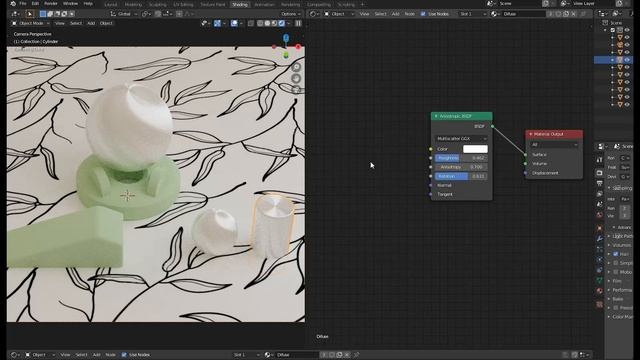This screenshot has width=640, height=360.
Task: Select wireframe viewport shading
Action: (x=260, y=23)
